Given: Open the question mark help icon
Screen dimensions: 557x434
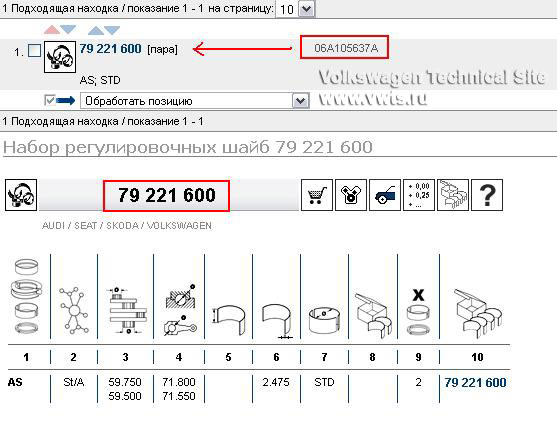Looking at the screenshot, I should tap(487, 195).
